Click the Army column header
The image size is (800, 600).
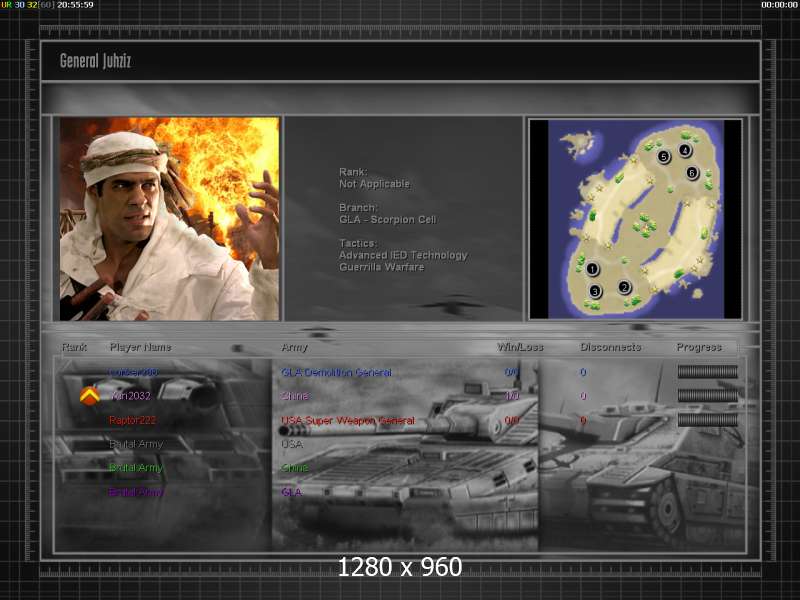[x=294, y=347]
